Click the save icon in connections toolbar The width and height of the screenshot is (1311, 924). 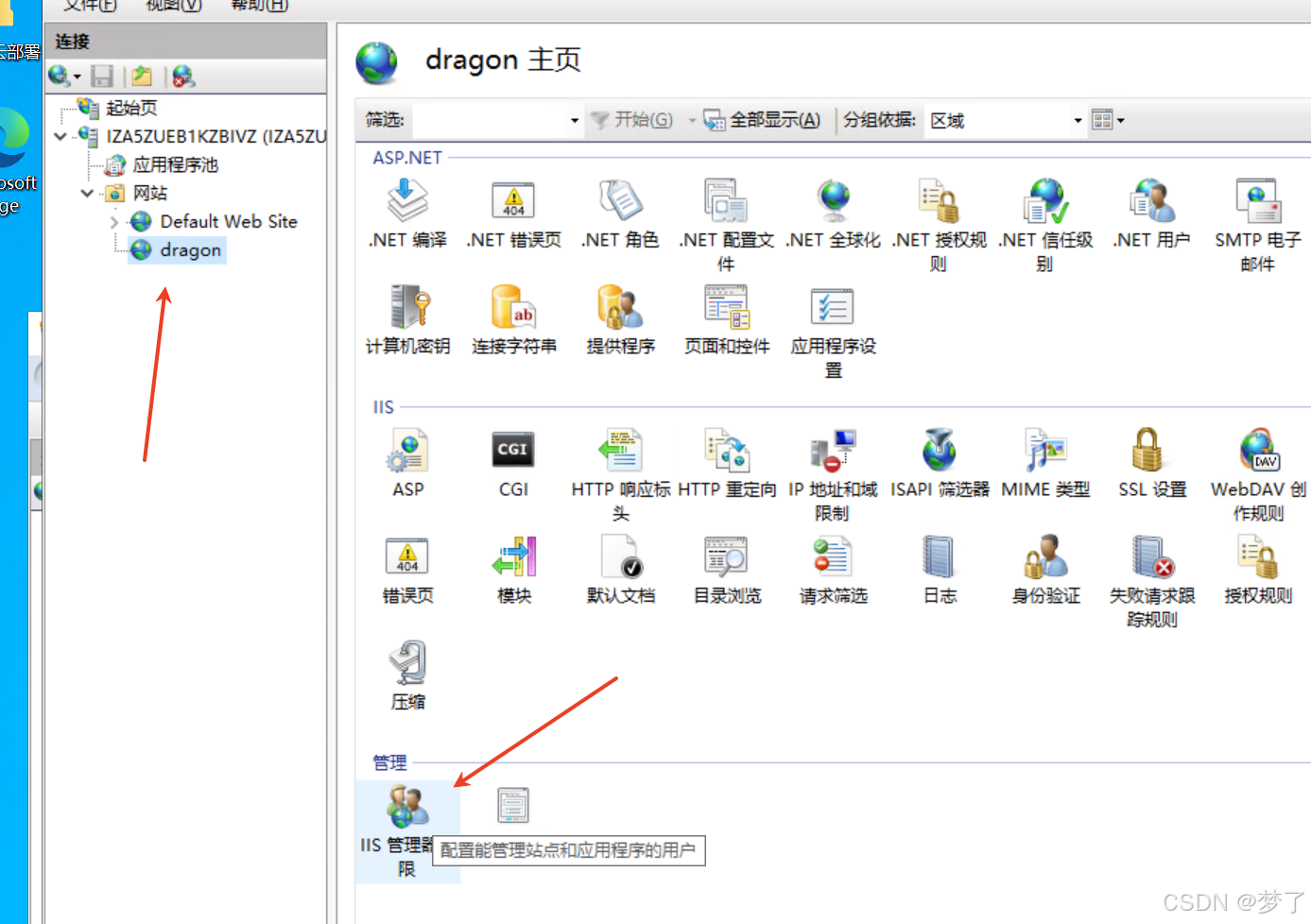pos(102,76)
